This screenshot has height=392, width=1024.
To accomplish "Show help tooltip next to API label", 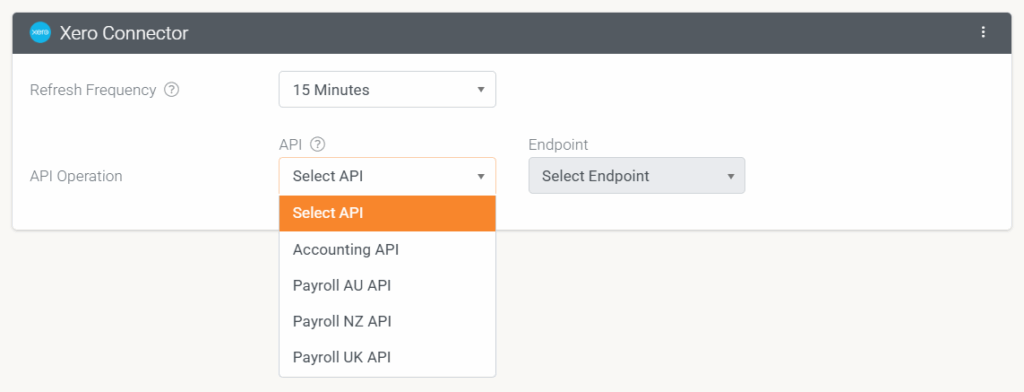I will tap(317, 144).
